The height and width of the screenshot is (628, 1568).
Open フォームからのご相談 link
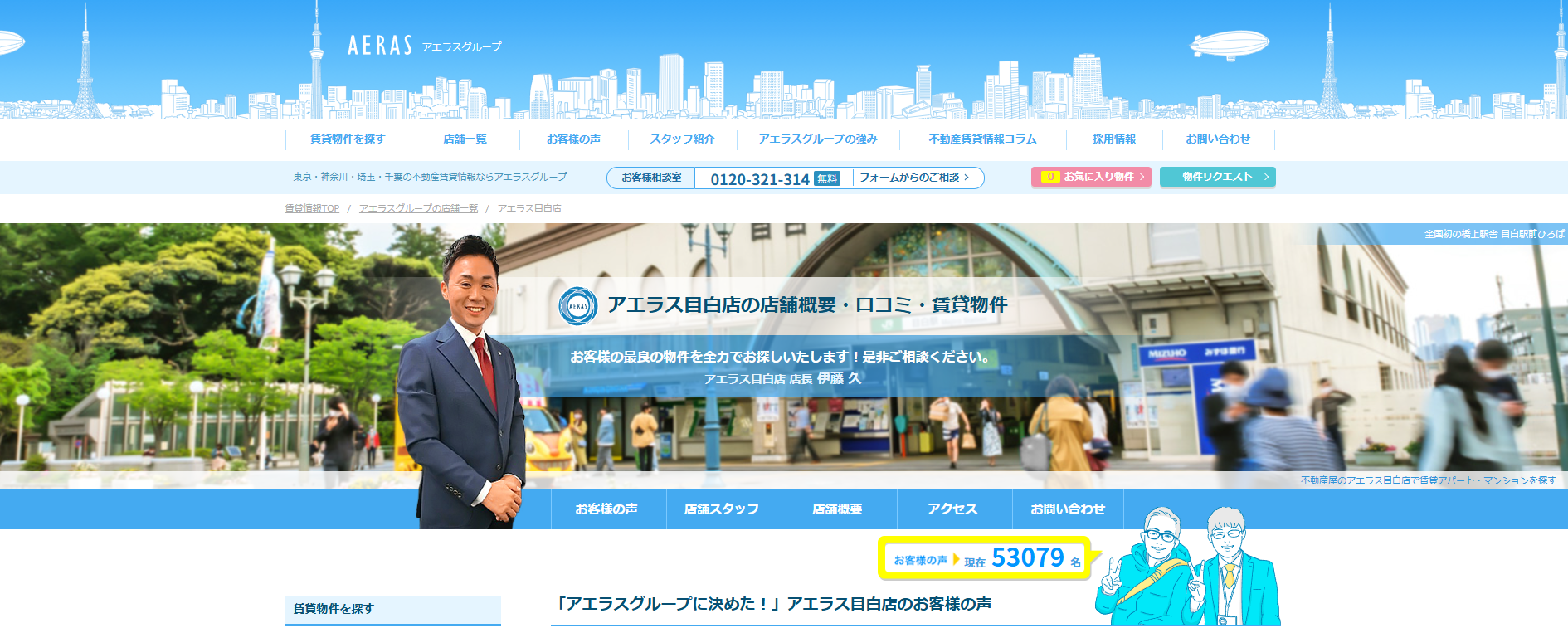click(x=913, y=178)
